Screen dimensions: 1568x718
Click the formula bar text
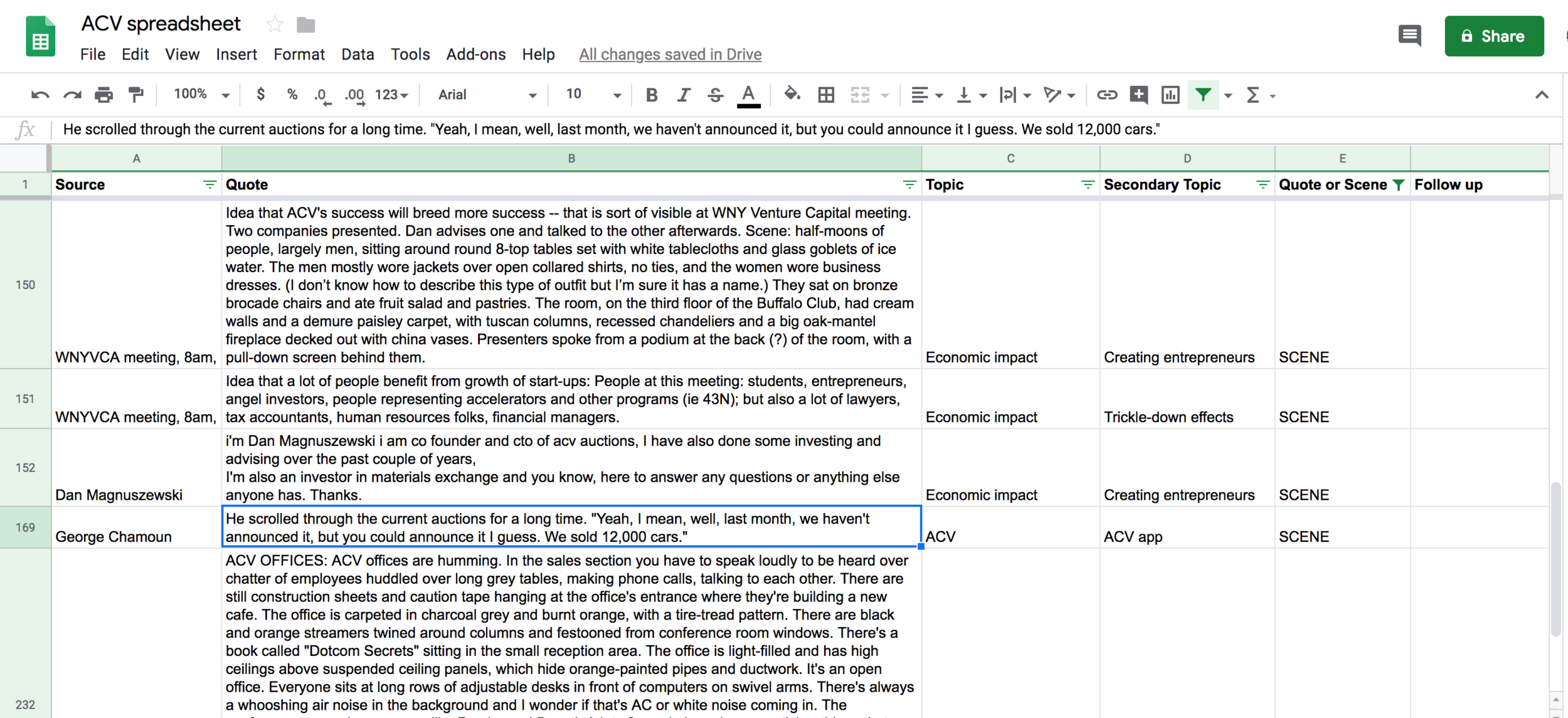coord(612,130)
